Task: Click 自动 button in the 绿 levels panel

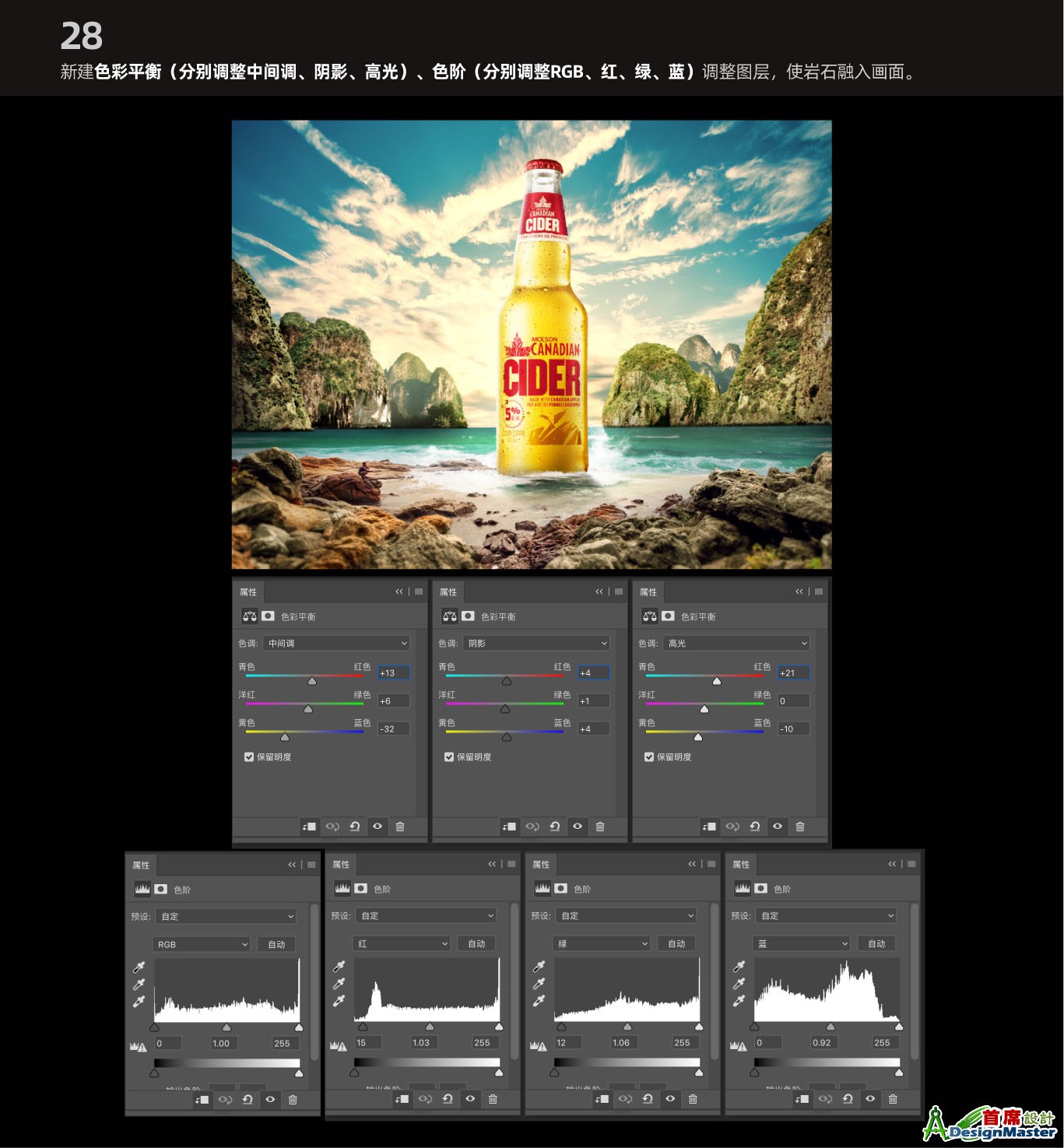Action: point(677,943)
